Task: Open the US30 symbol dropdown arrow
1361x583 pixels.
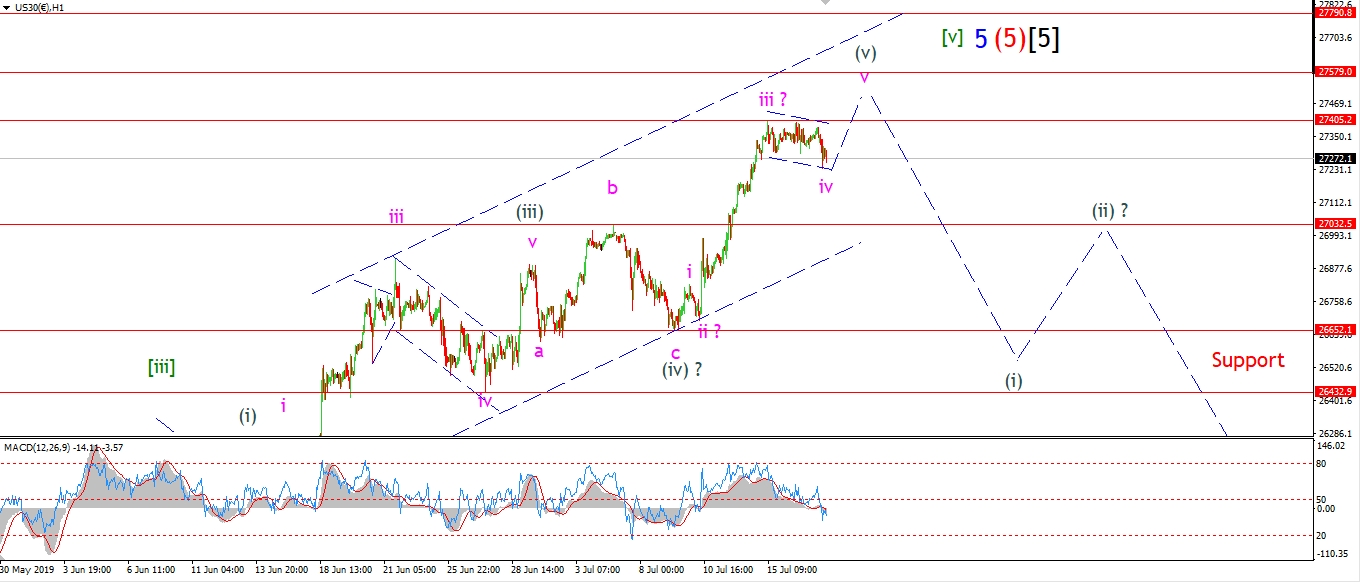Action: [8, 8]
